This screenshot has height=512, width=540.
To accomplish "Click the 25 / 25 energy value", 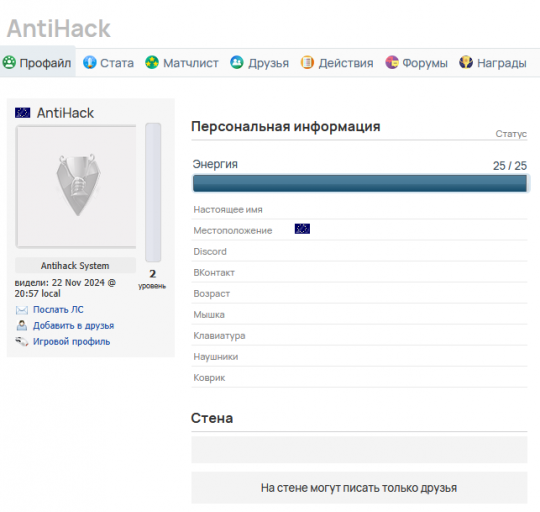I will 510,166.
